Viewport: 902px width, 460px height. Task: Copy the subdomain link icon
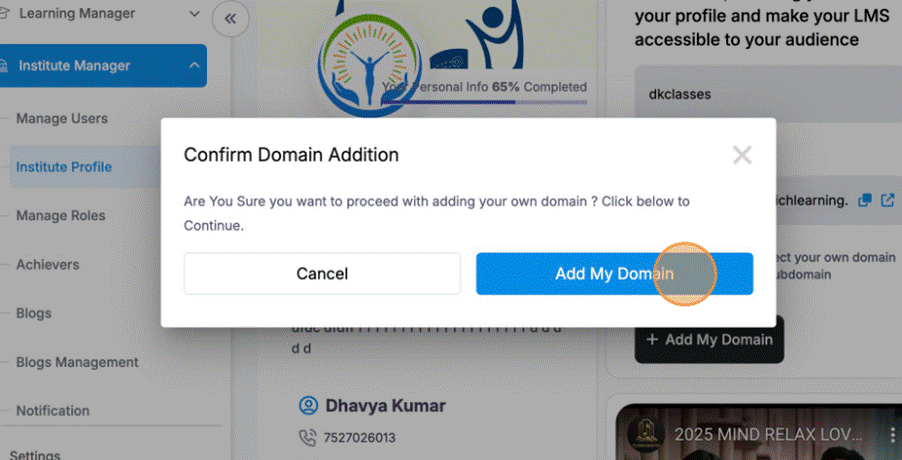click(865, 200)
